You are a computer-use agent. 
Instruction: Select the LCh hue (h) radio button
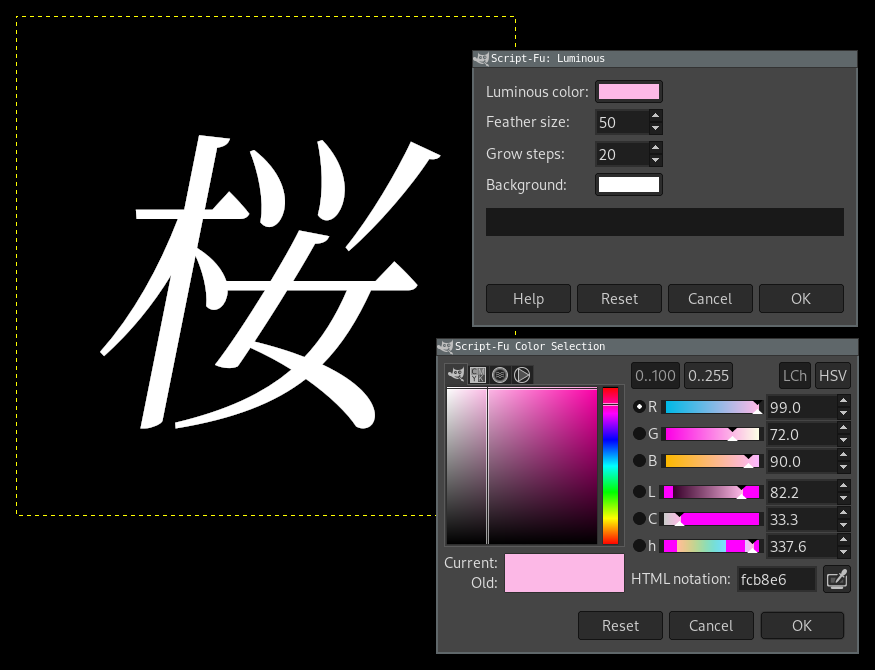640,546
